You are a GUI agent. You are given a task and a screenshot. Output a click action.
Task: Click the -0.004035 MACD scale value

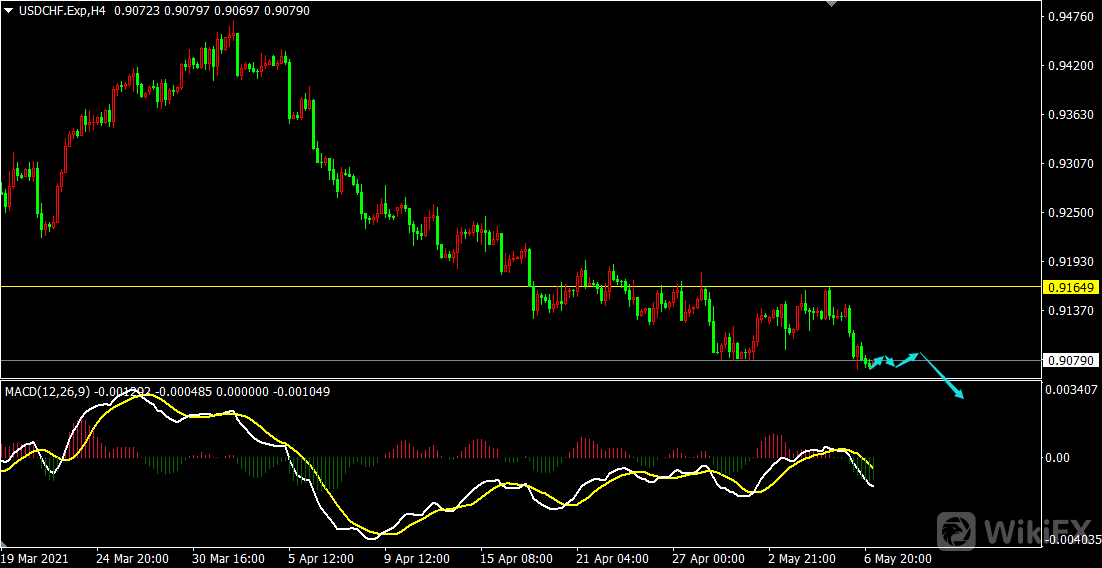pos(1072,541)
